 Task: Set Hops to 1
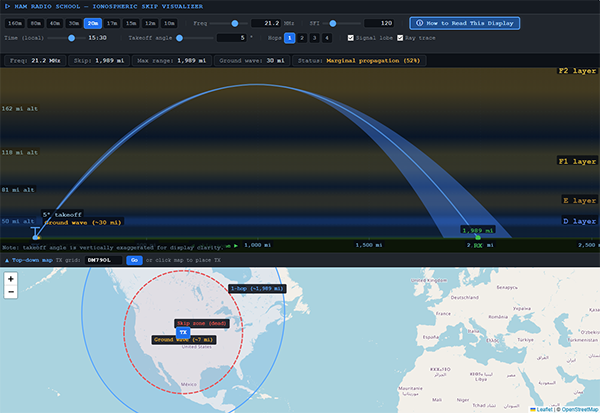(290, 38)
